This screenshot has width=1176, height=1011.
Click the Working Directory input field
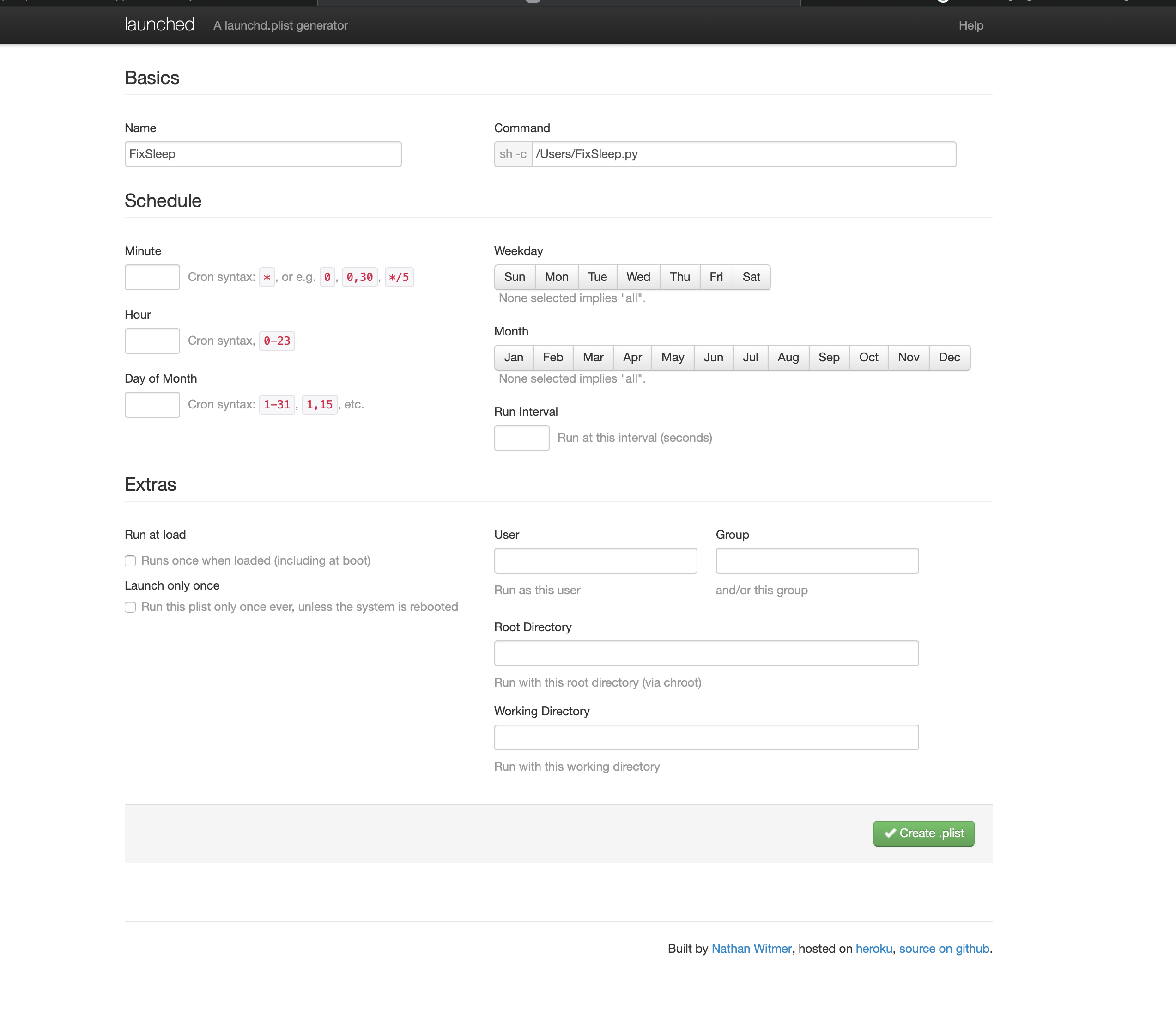coord(706,737)
